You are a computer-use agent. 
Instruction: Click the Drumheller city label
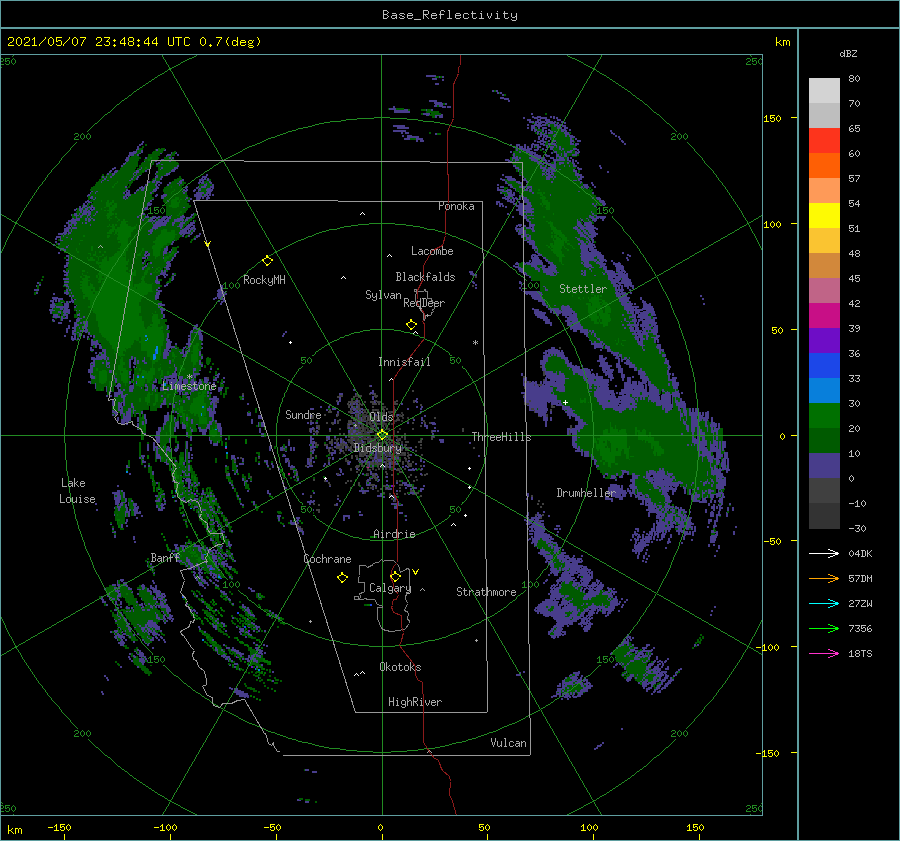586,493
